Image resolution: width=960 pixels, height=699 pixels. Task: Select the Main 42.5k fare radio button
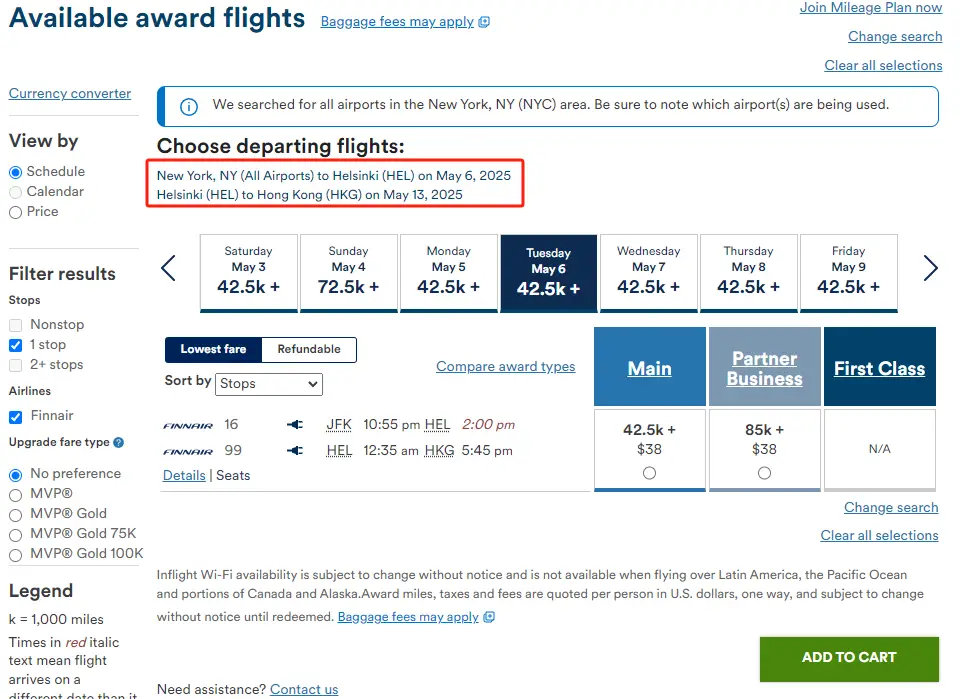[650, 473]
